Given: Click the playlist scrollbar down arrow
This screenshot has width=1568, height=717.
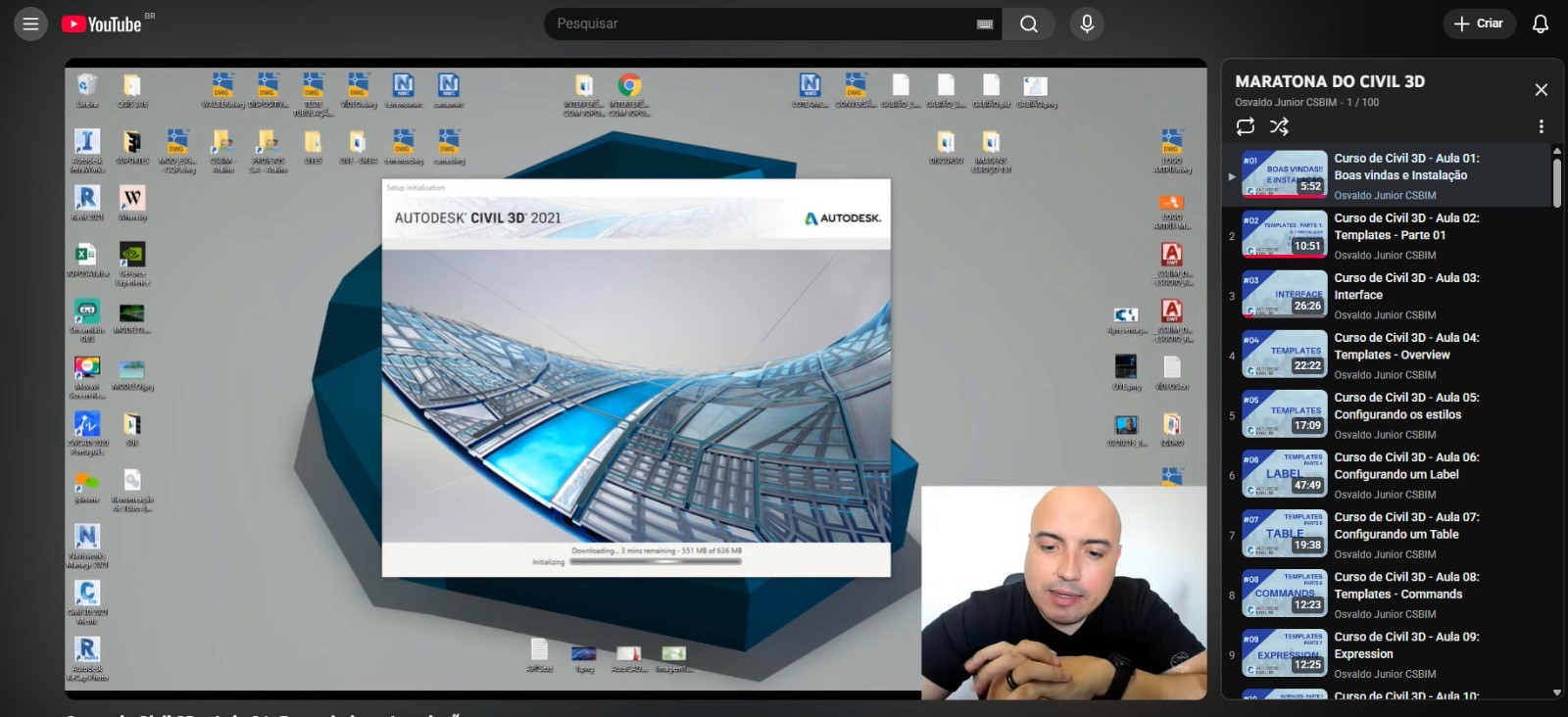Looking at the screenshot, I should coord(1556,693).
